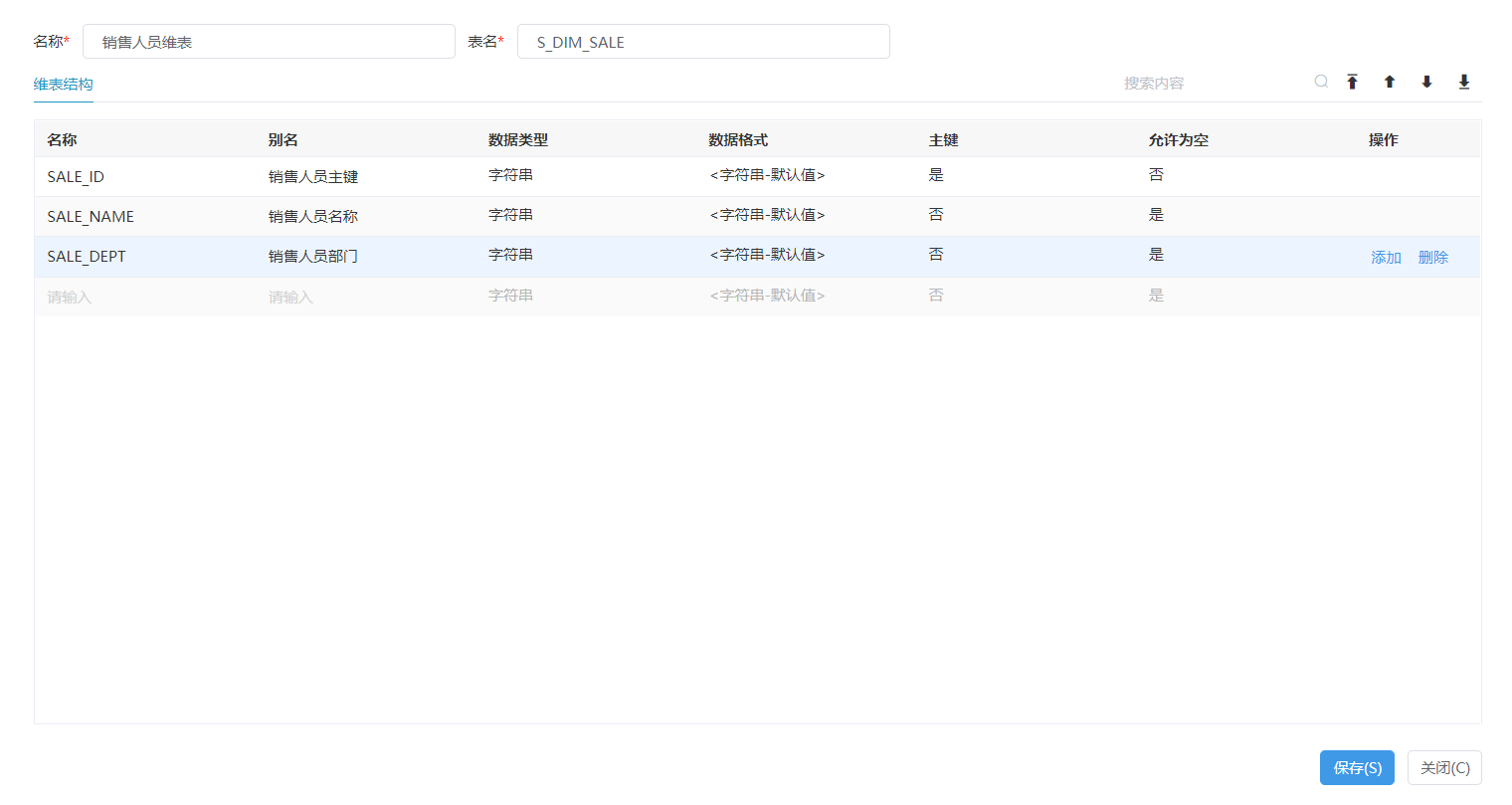Open data type 字符串 for SALE_ID

510,175
